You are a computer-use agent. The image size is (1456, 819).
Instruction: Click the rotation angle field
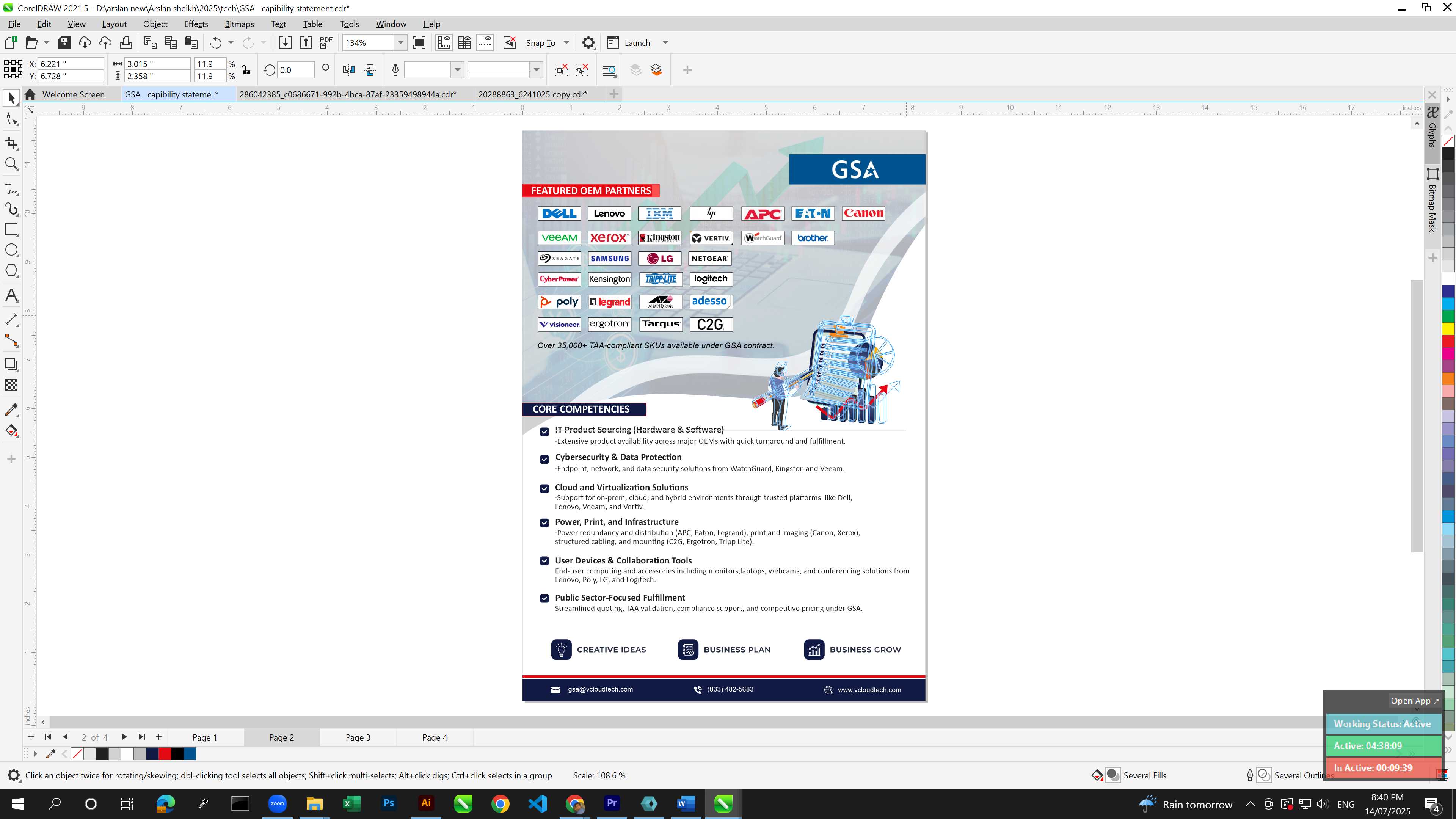point(296,69)
